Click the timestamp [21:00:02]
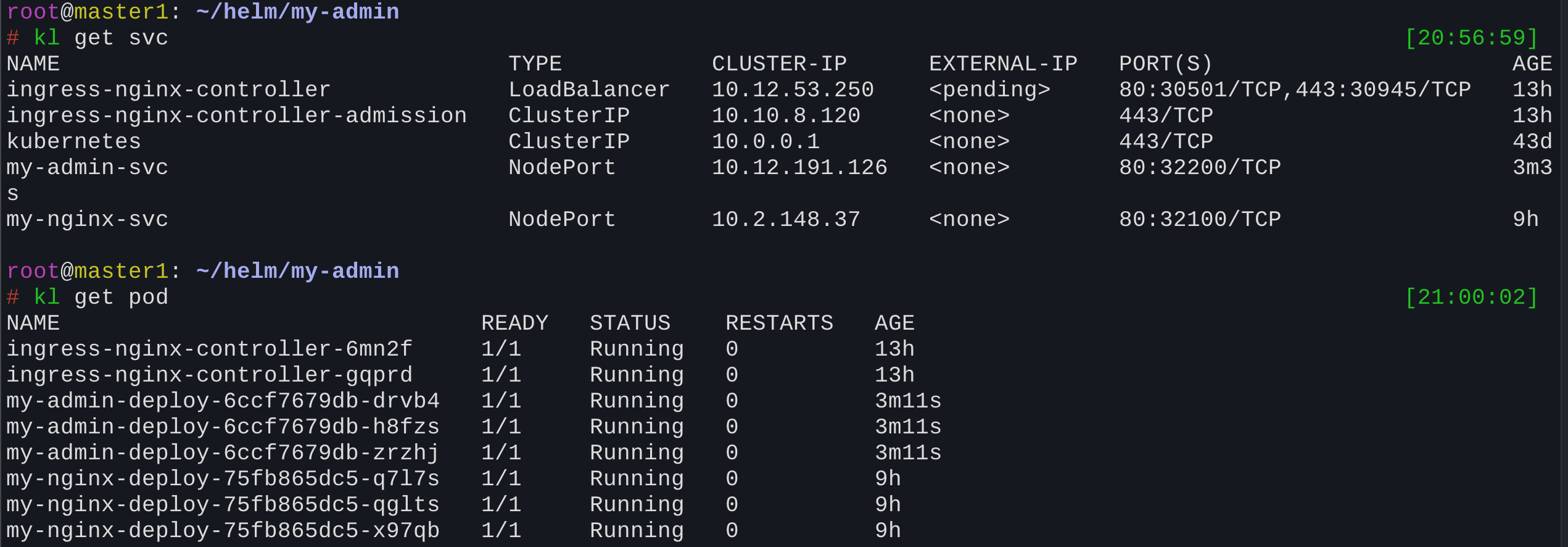The height and width of the screenshot is (547, 1568). click(1471, 298)
